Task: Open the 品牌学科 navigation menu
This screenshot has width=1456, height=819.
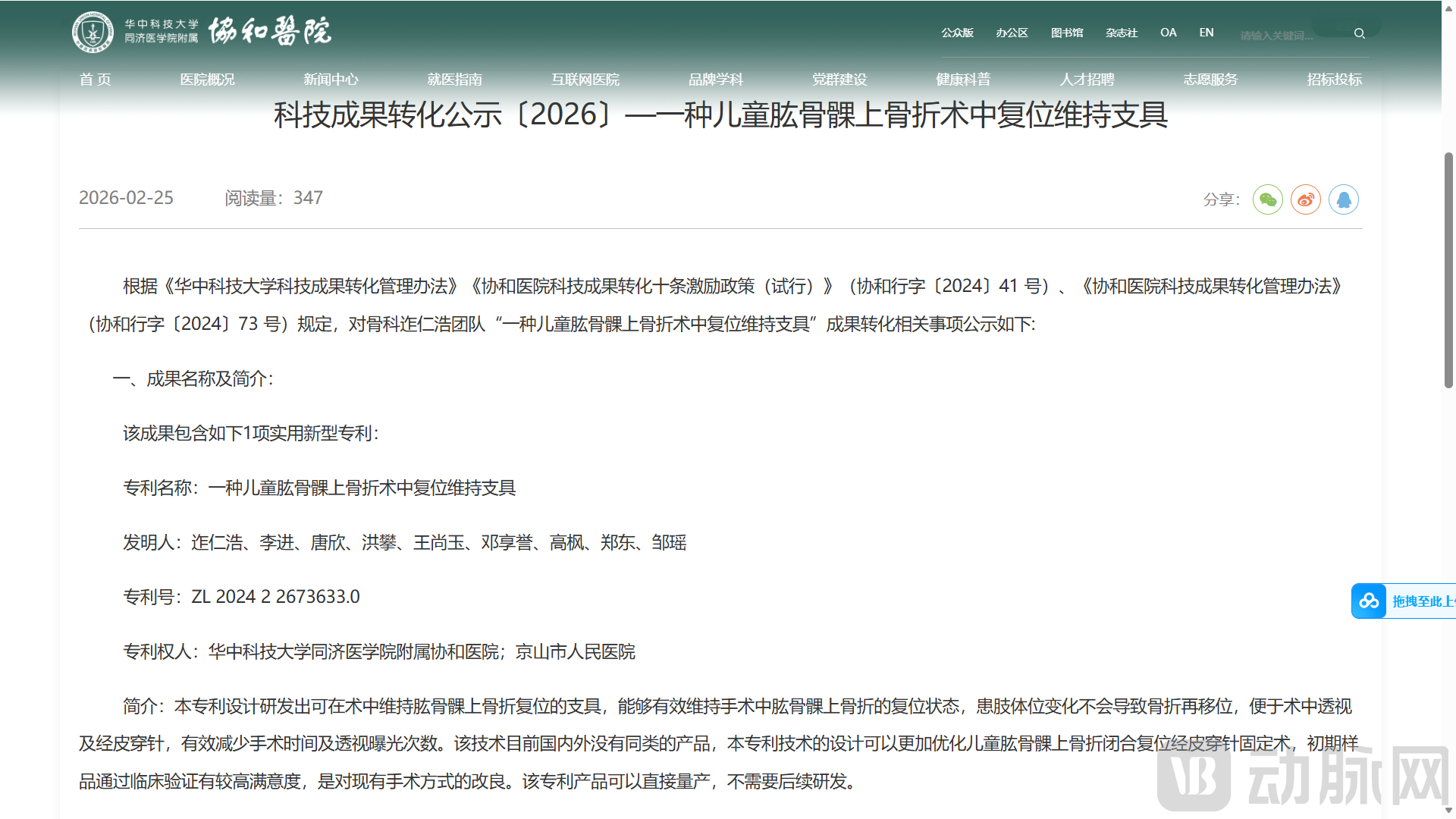Action: click(x=715, y=80)
